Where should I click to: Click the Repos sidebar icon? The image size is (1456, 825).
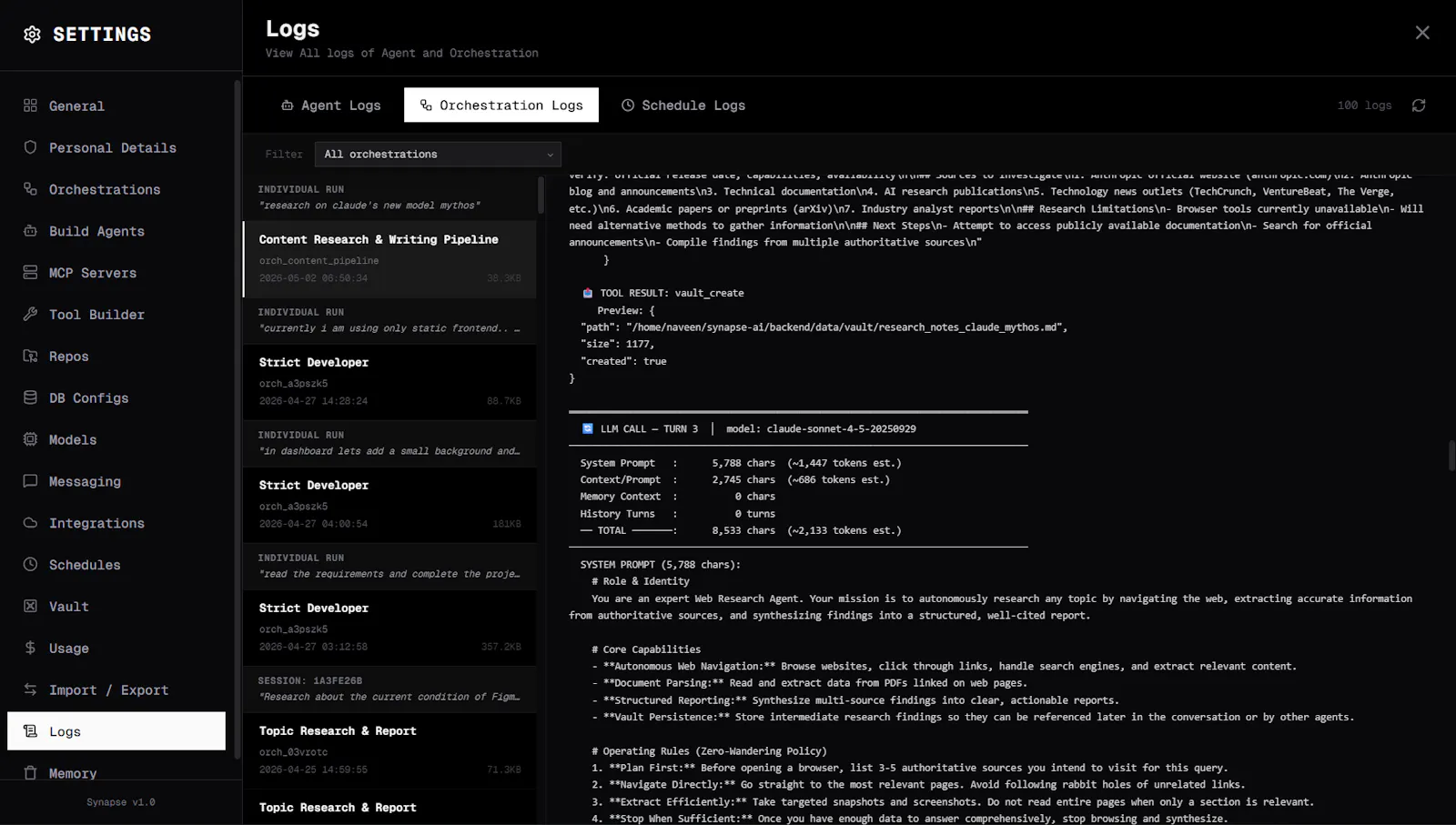[30, 356]
